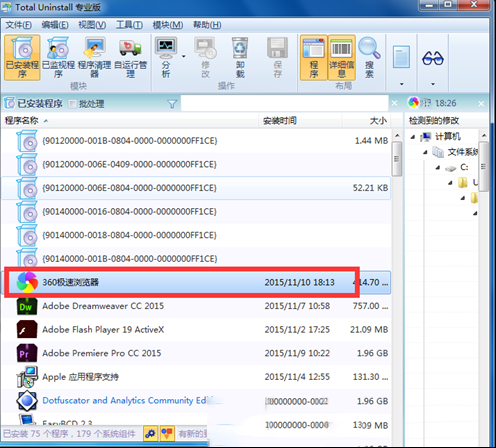Click the Apple 应用程序支持 installer icon

point(27,377)
